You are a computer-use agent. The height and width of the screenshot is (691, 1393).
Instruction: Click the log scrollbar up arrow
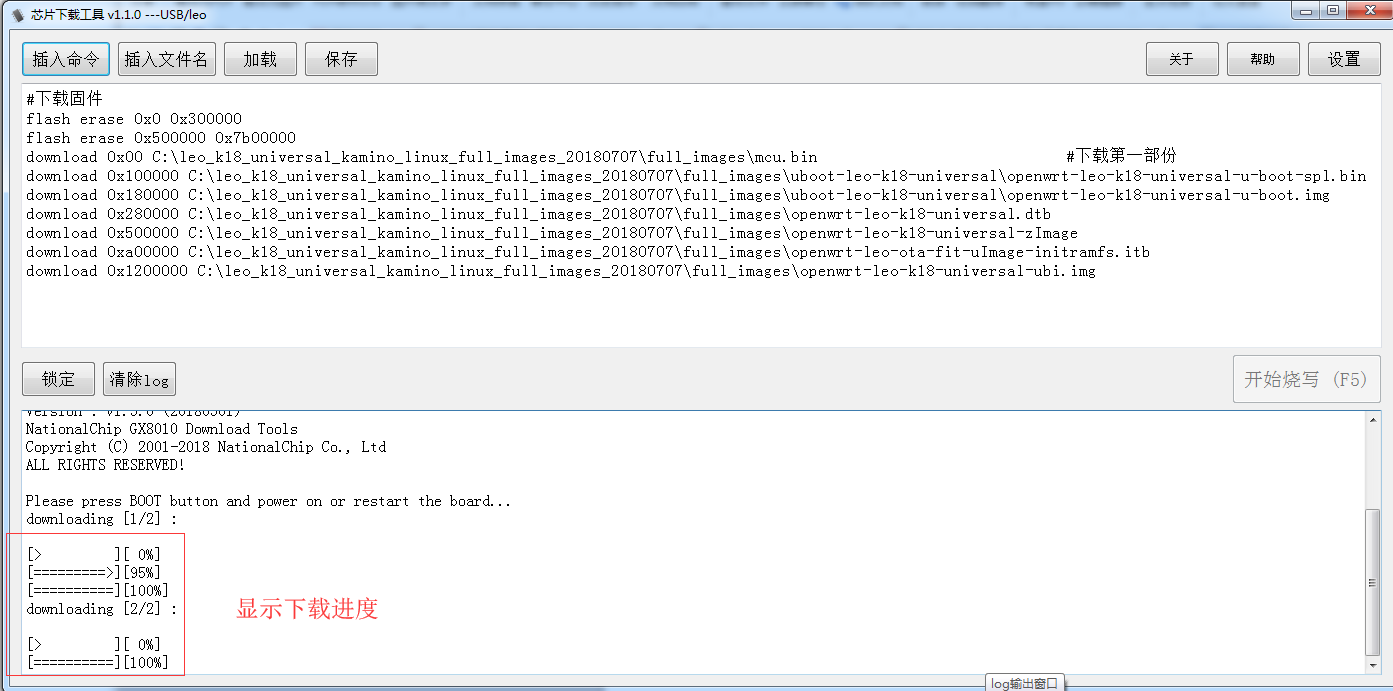pos(1374,420)
